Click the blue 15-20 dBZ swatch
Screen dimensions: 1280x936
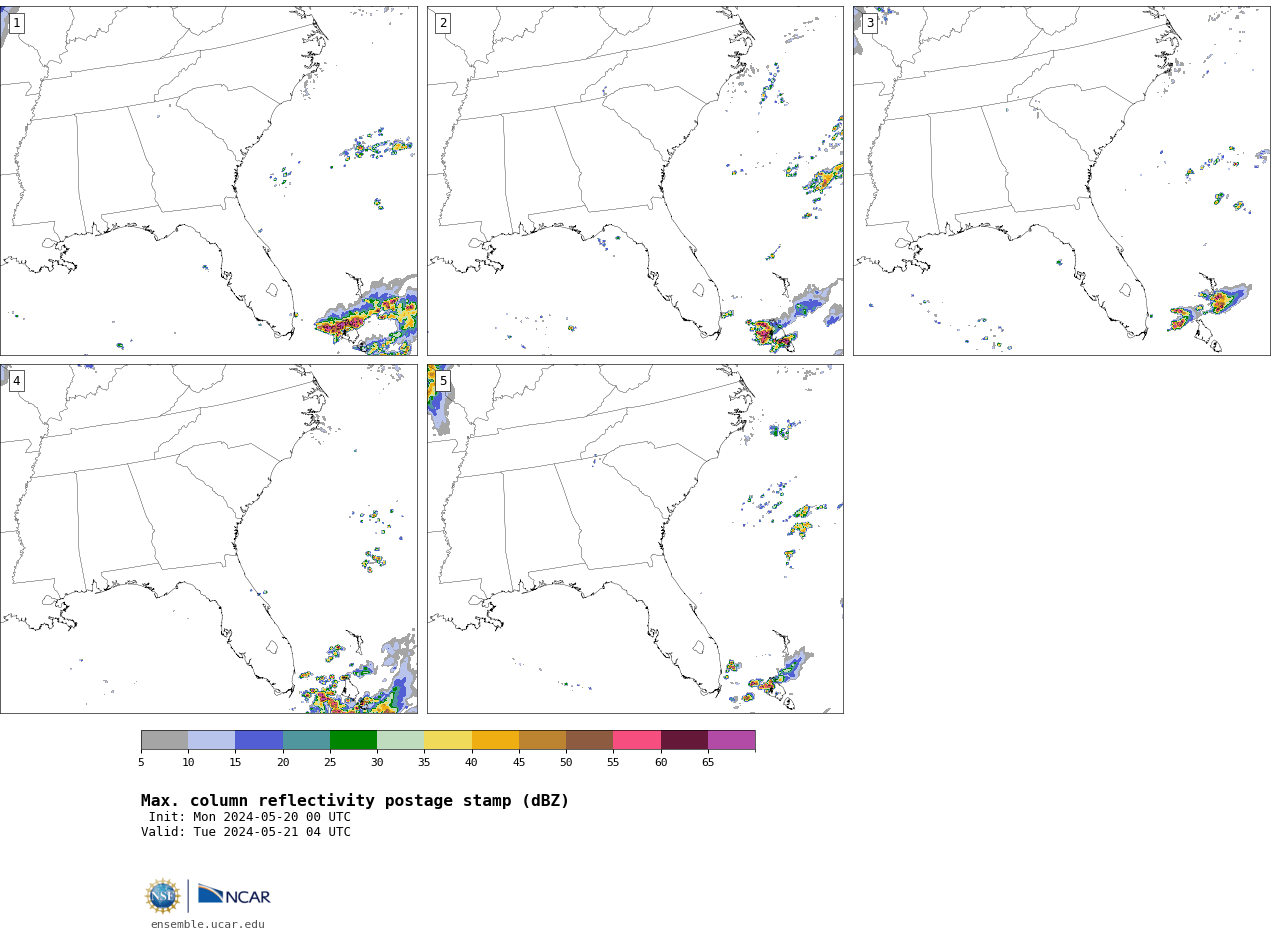tap(259, 740)
